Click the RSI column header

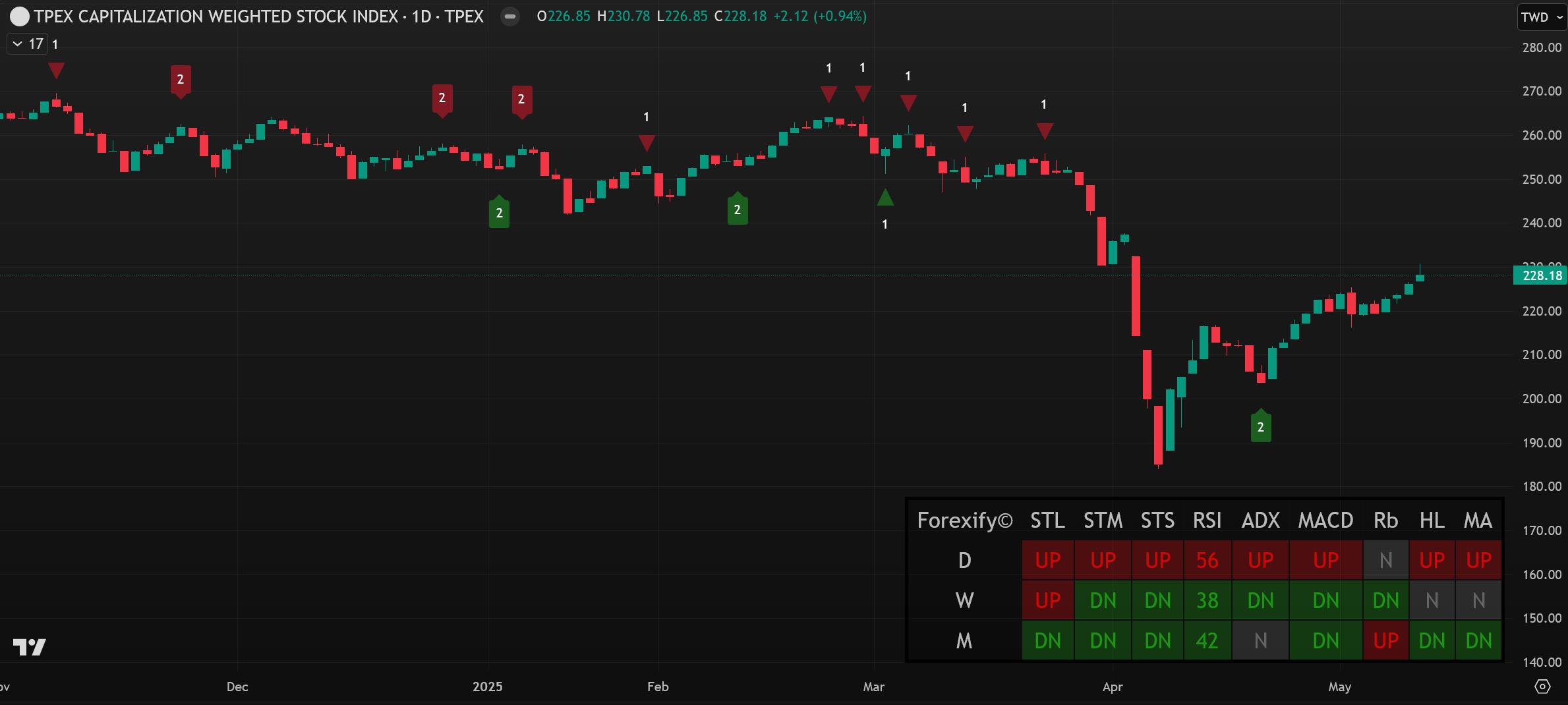(1207, 521)
